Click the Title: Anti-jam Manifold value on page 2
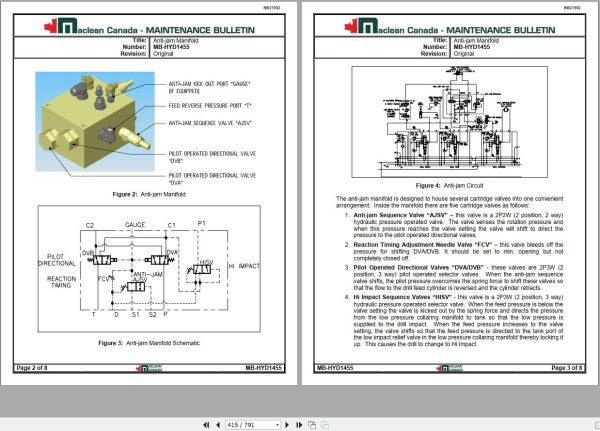 tap(176, 41)
